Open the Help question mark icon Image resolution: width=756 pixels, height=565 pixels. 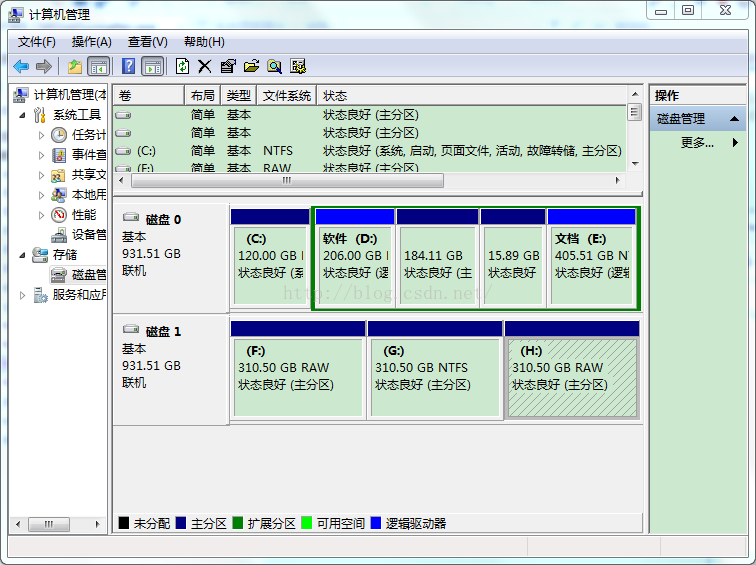pos(128,66)
